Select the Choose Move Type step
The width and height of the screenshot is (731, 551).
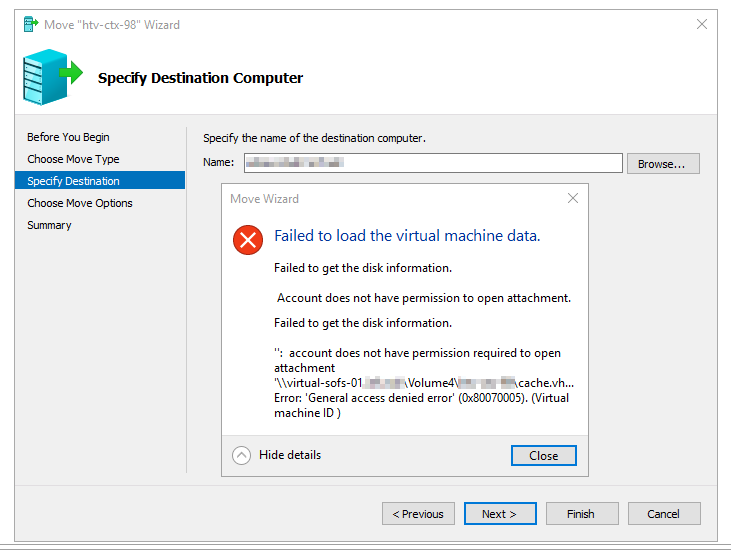coord(73,159)
